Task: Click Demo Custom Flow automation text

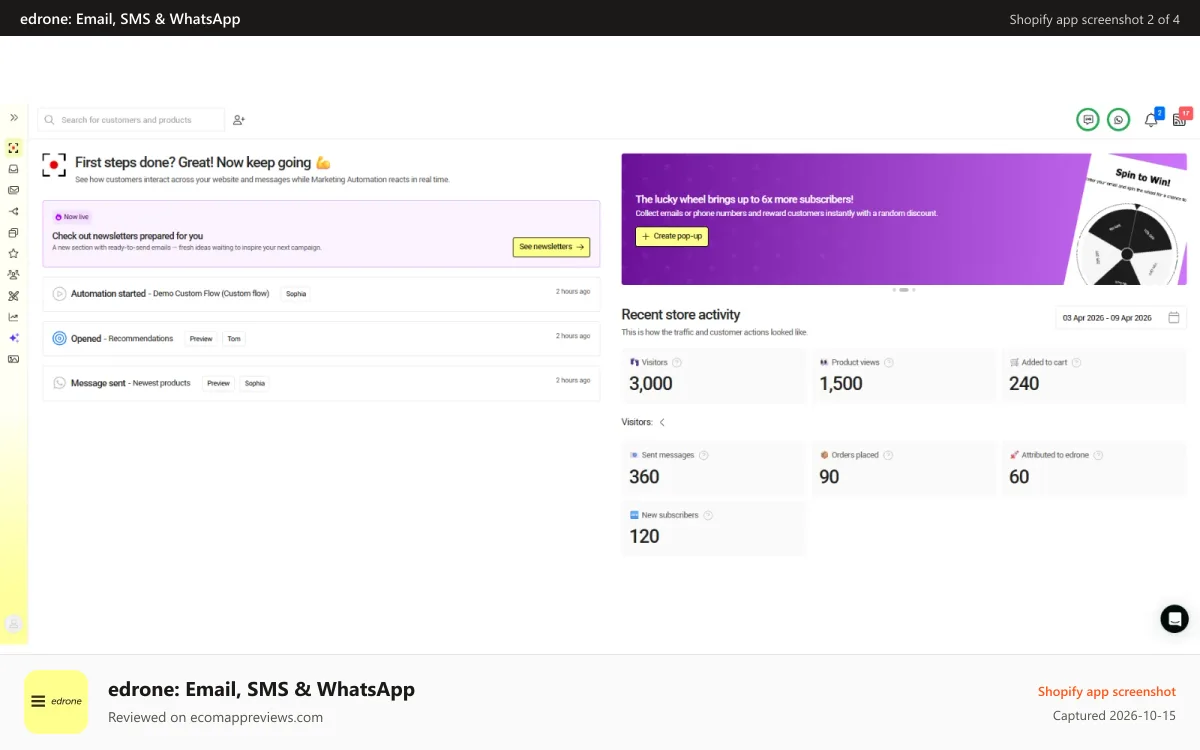Action: [x=211, y=294]
